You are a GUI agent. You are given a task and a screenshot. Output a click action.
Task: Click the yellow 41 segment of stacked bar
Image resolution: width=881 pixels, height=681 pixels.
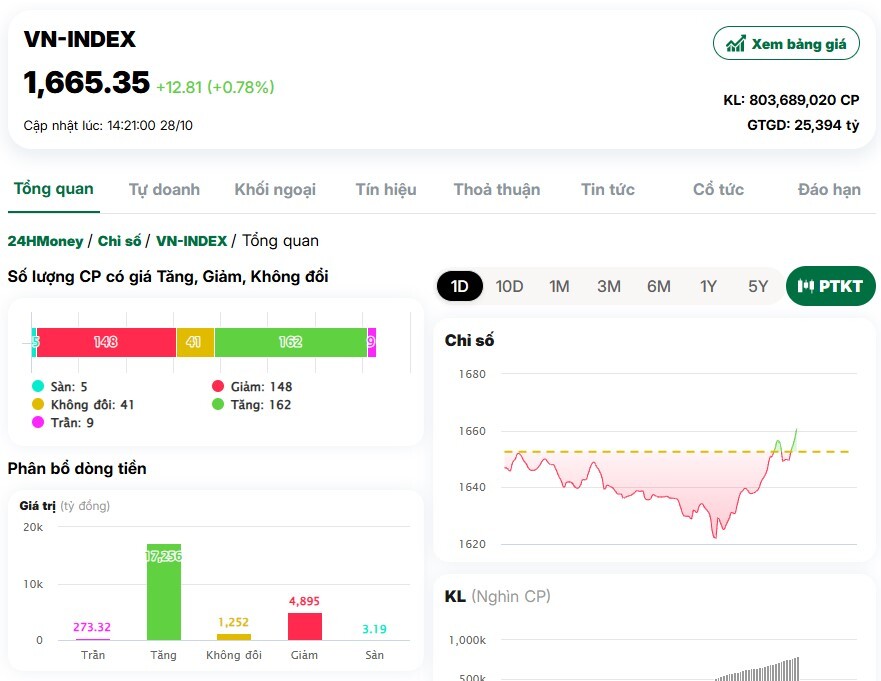pyautogui.click(x=195, y=342)
